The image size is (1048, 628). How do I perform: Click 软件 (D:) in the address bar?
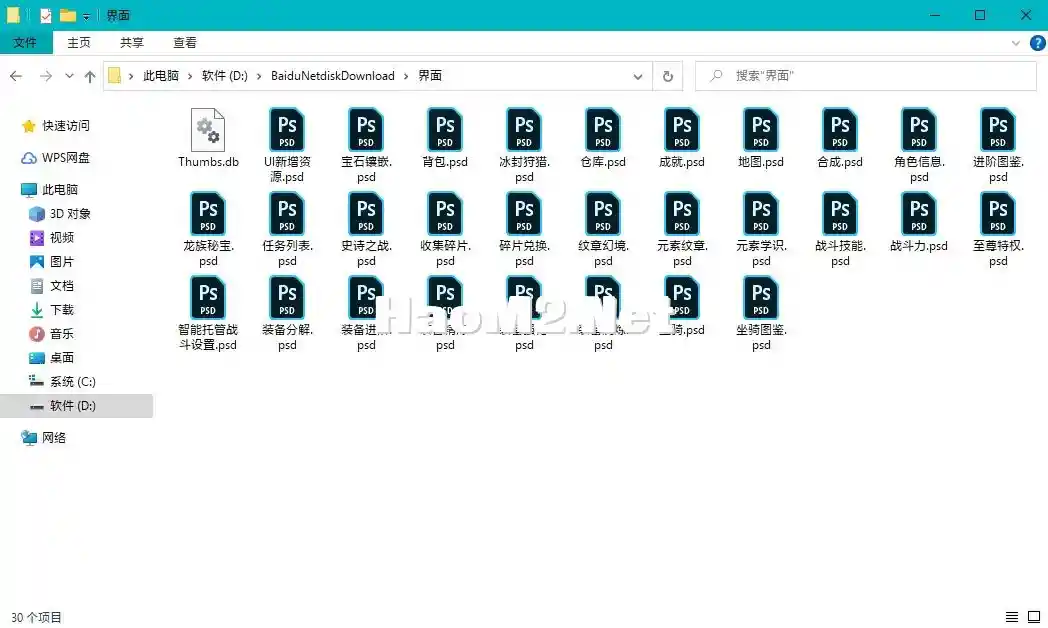tap(225, 76)
